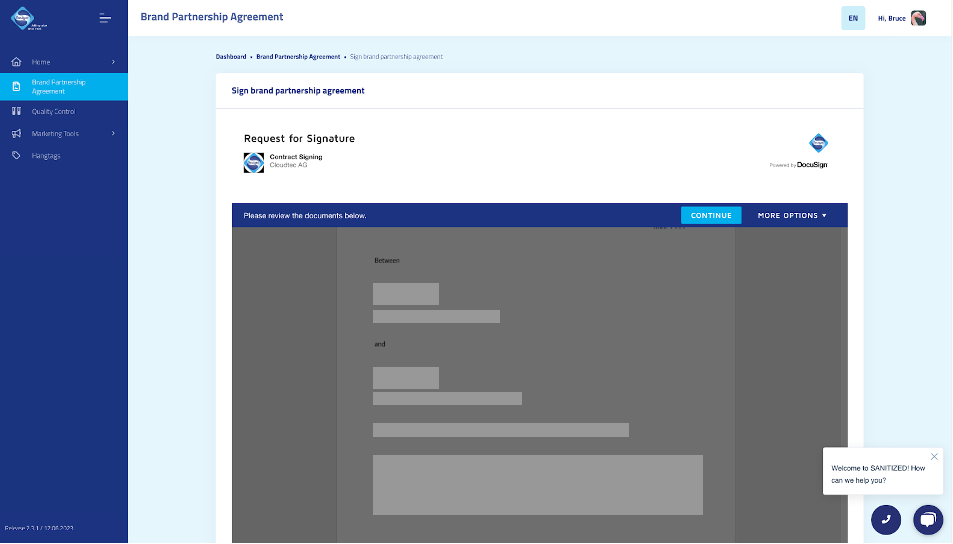Click the Home house icon
The image size is (953, 544).
point(16,62)
